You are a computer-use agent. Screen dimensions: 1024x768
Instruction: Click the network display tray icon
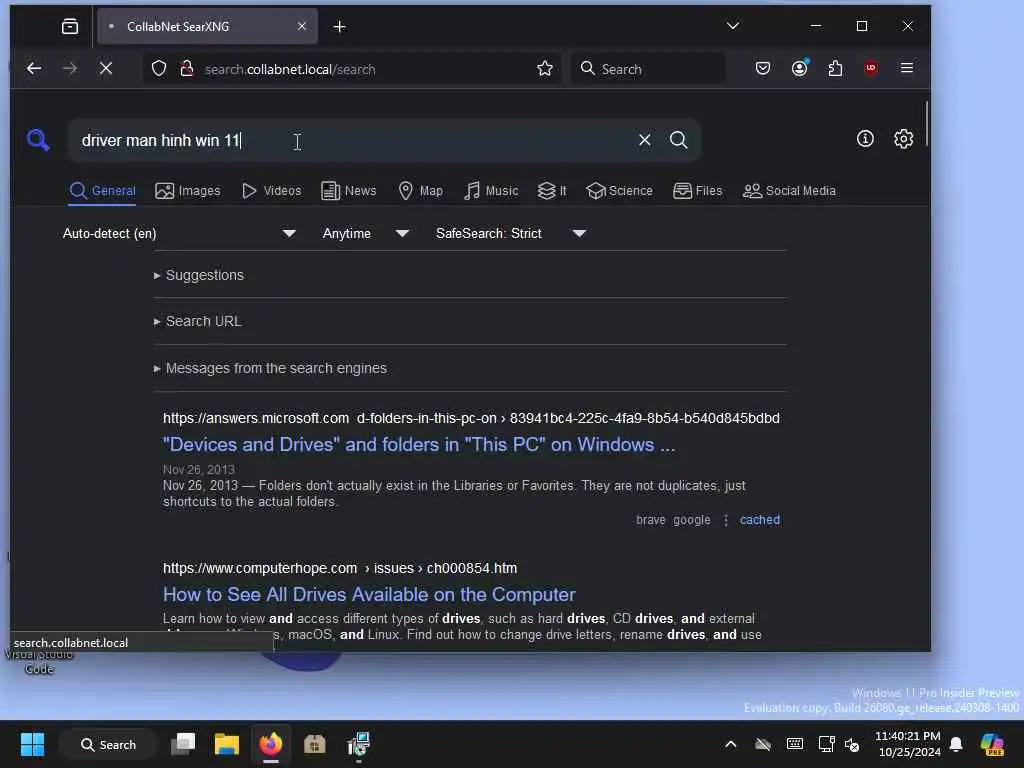point(826,744)
